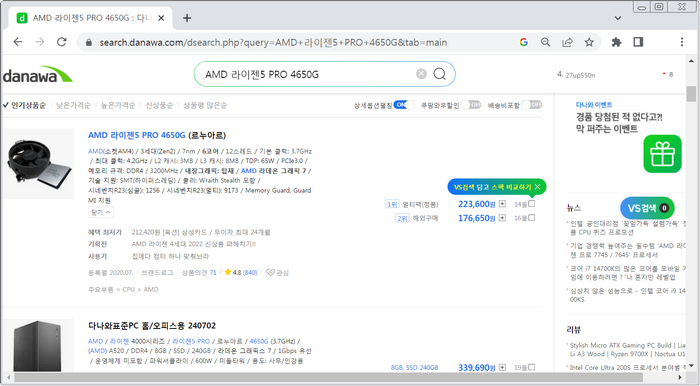Click the zoom magnifier icon in address bar
Screen dimensions: 700x386
(545, 42)
